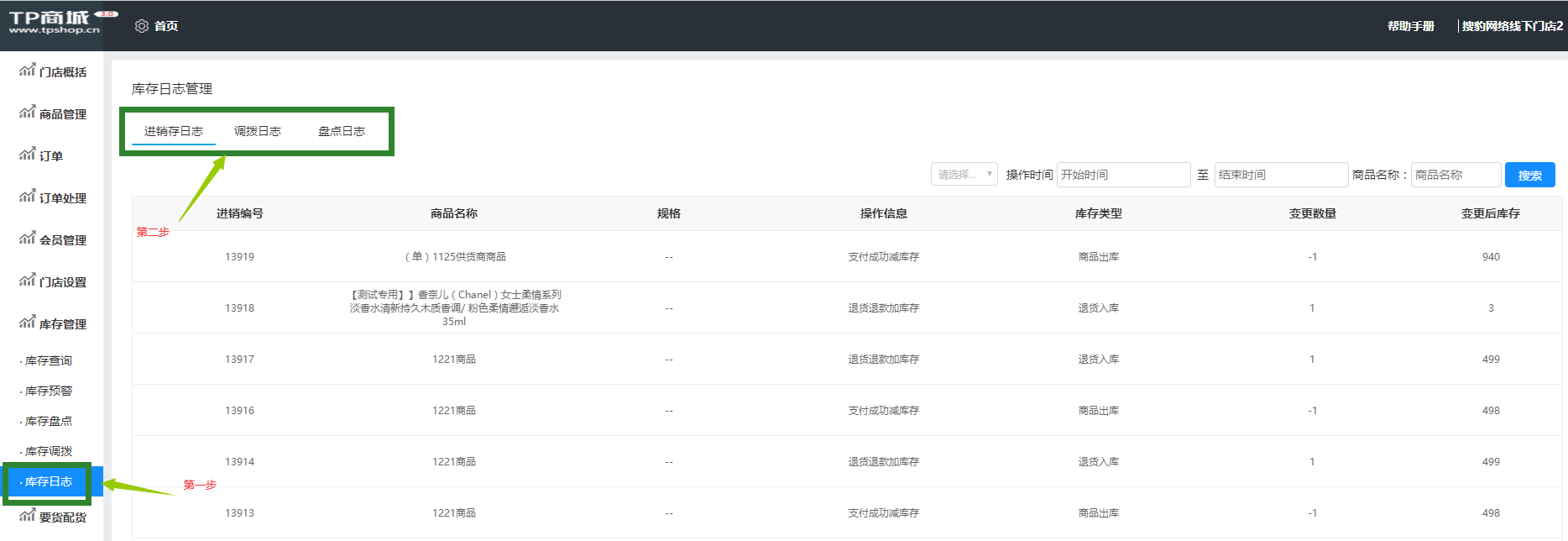
Task: Click the chart icon next to 商品管理
Action: 28,113
